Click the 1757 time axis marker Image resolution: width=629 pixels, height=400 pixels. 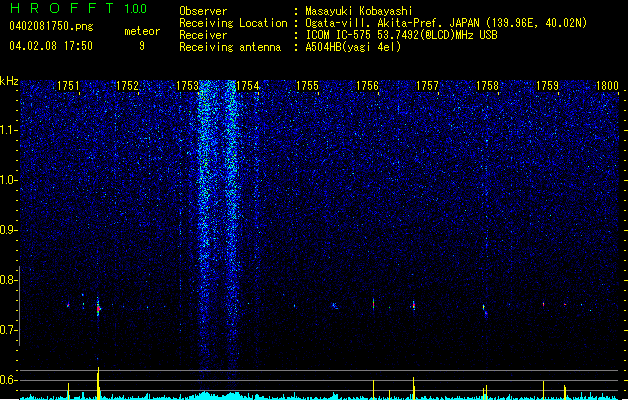[x=427, y=86]
